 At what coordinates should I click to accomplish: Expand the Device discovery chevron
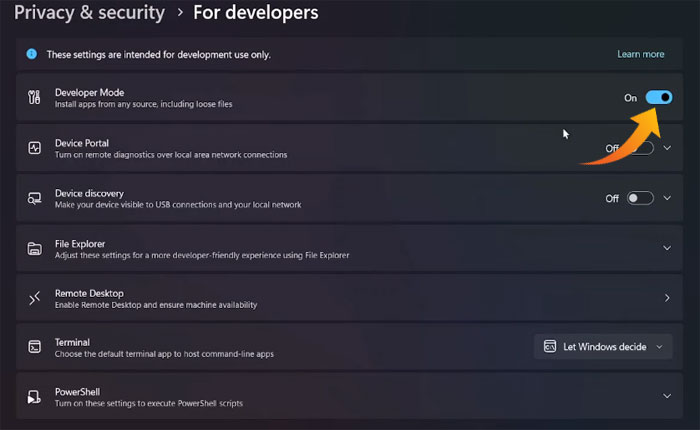coord(667,198)
